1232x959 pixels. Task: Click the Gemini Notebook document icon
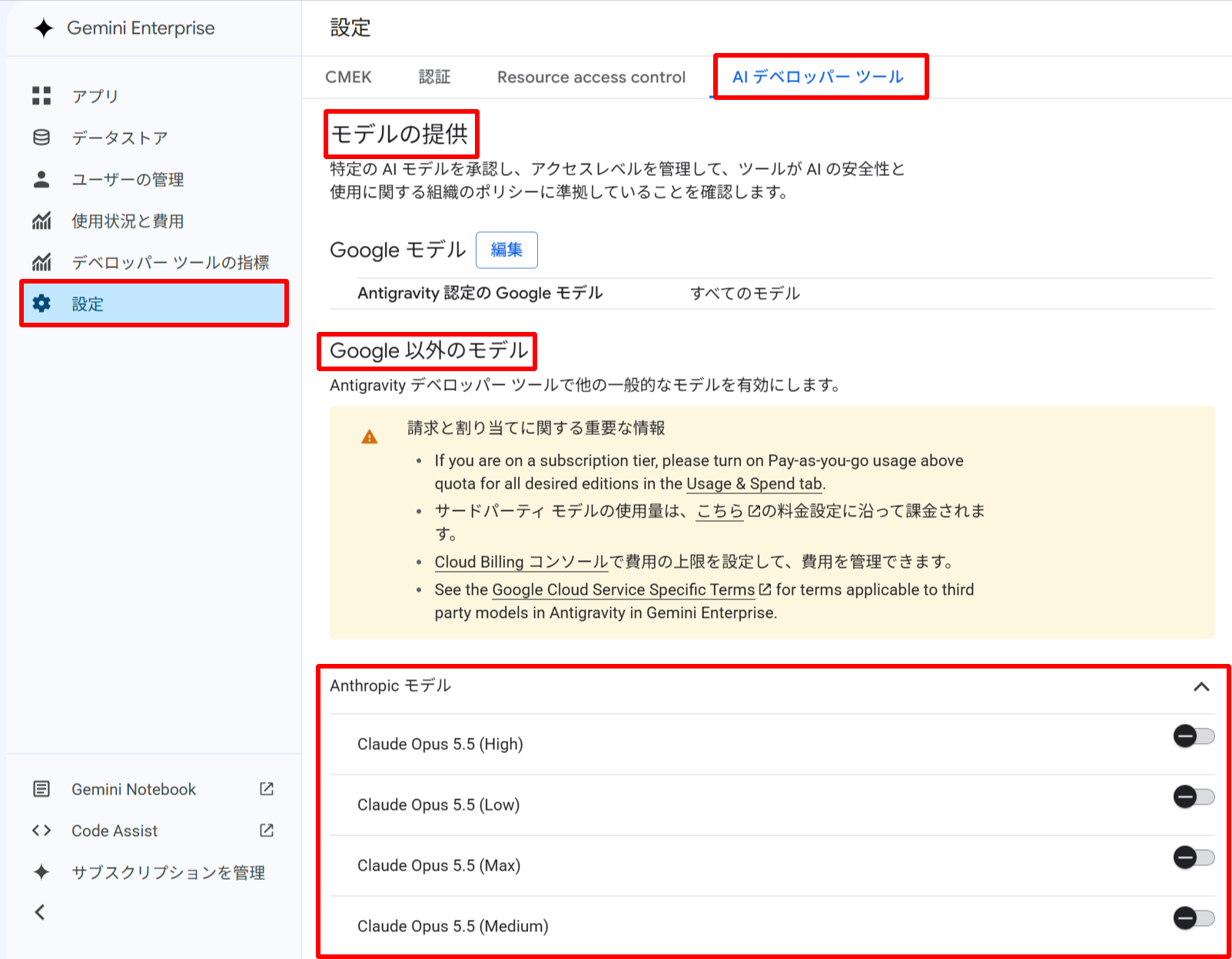(42, 789)
